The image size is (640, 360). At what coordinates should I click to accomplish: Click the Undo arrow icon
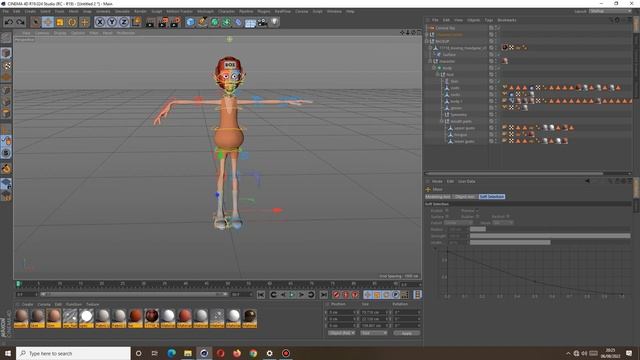pos(9,22)
